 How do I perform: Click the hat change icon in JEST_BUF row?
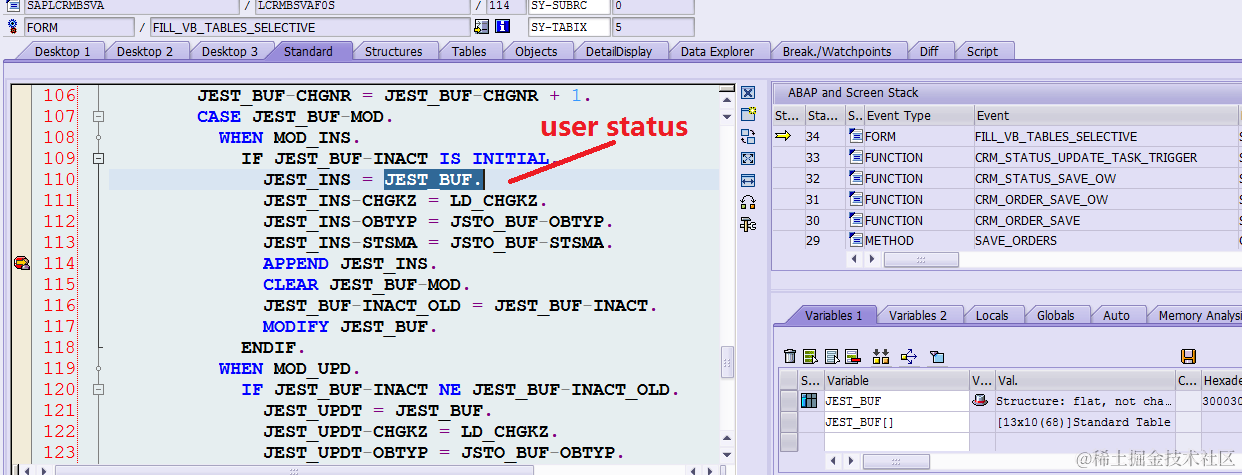pyautogui.click(x=981, y=401)
